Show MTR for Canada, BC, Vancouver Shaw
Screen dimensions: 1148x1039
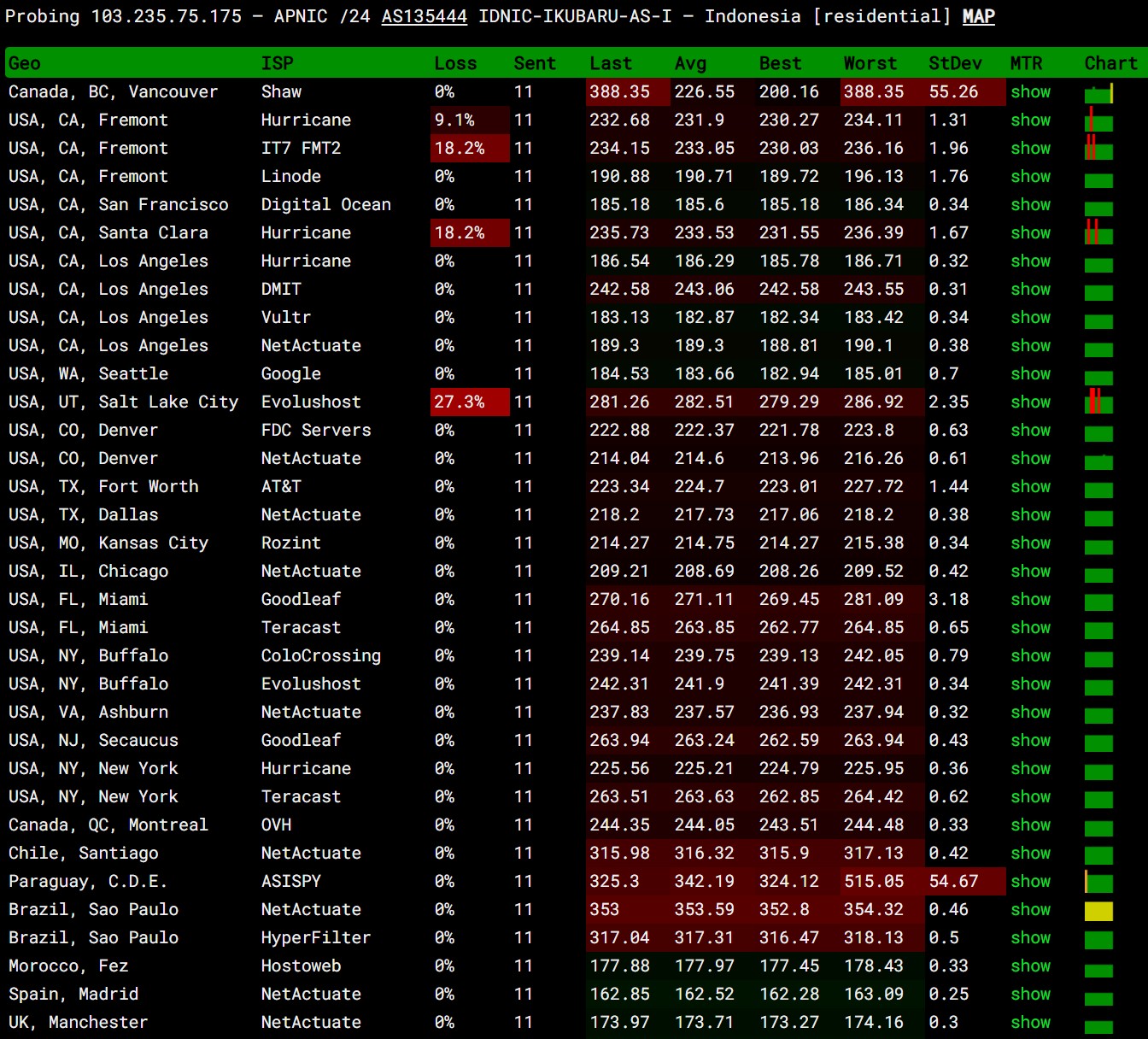[1030, 91]
